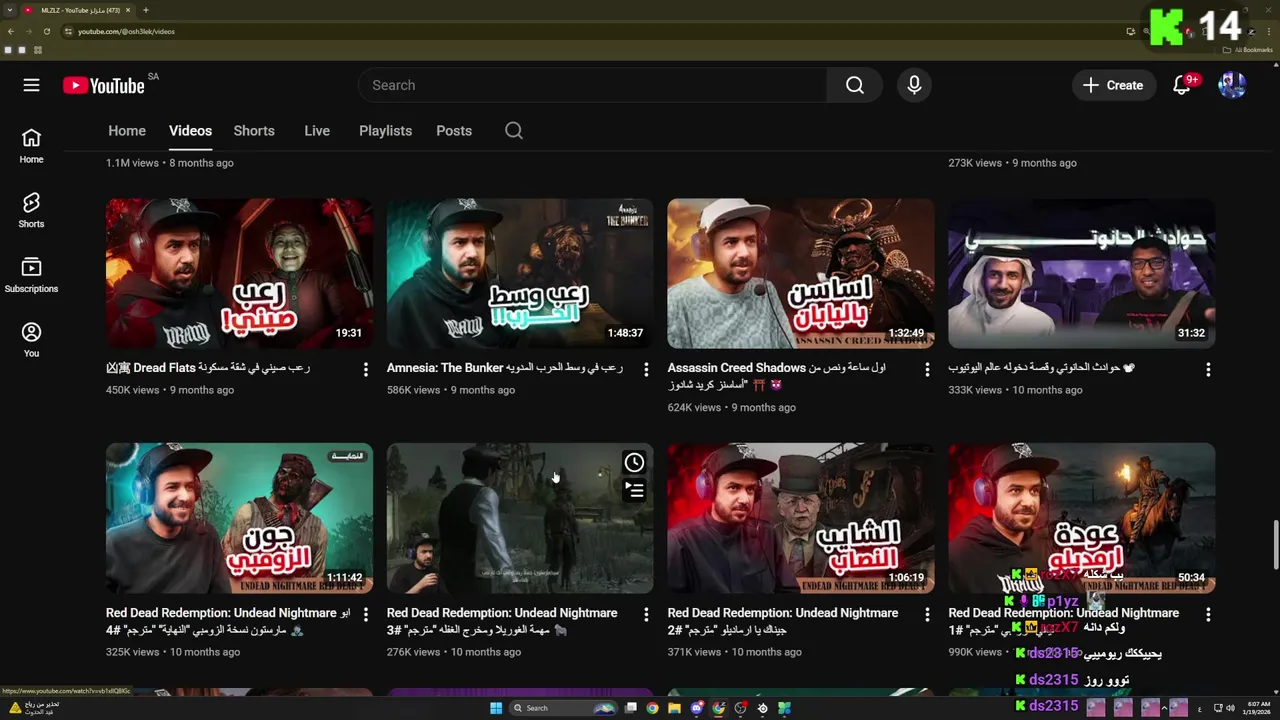1280x720 pixels.
Task: Start voice search with the microphone
Action: point(914,85)
